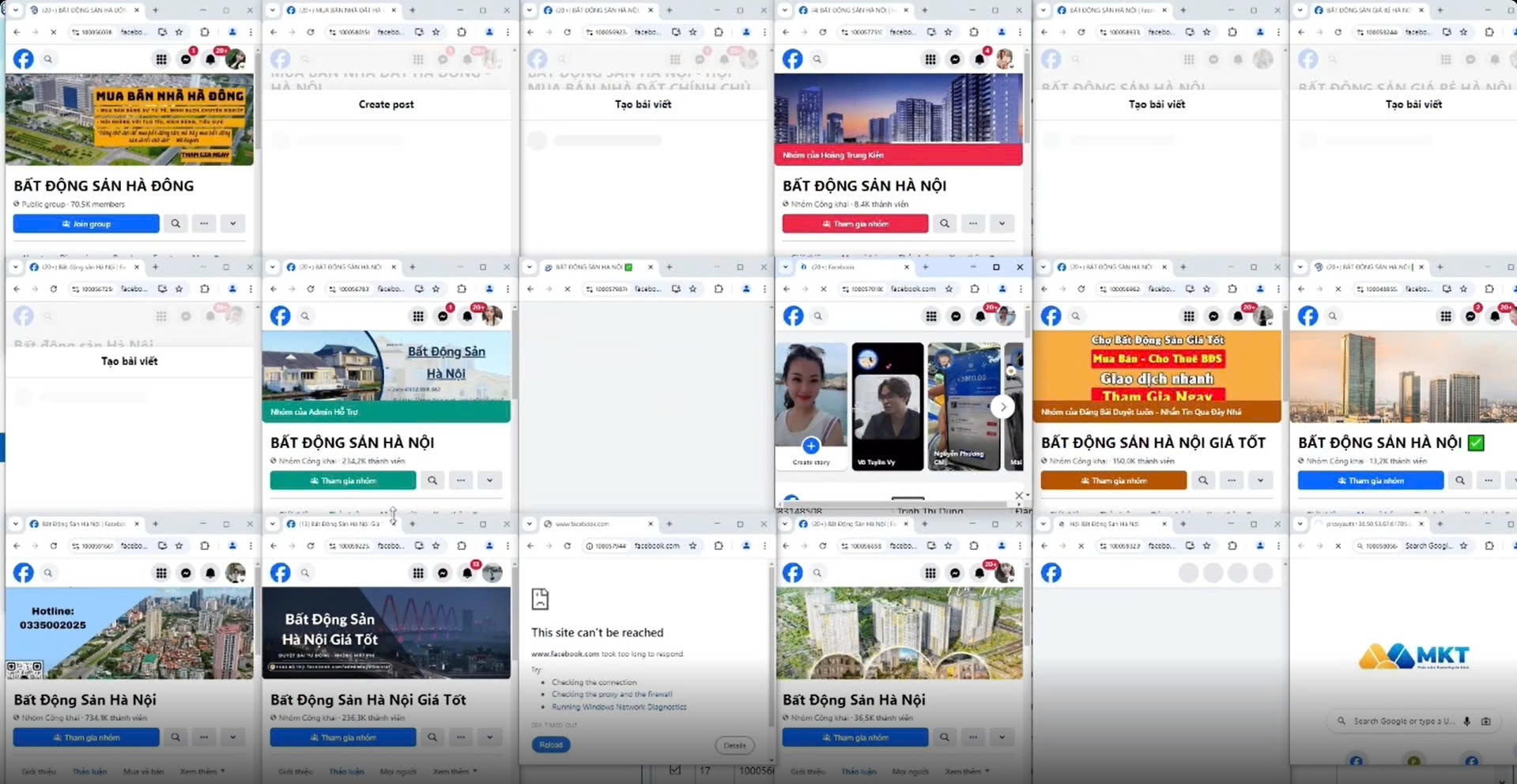Click Google Lens icon in the new tab window

click(1486, 721)
